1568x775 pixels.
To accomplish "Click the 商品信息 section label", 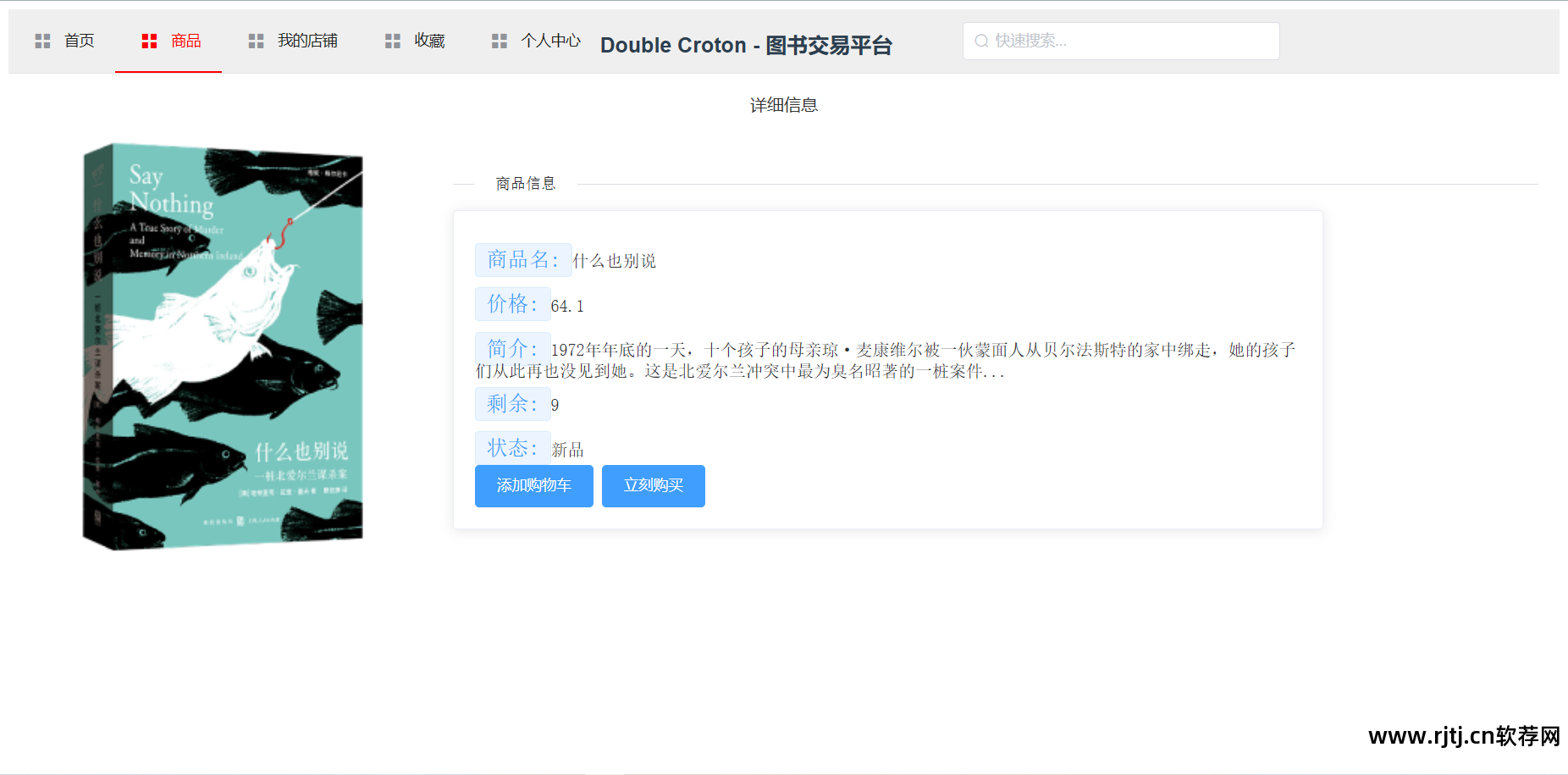I will point(526,184).
